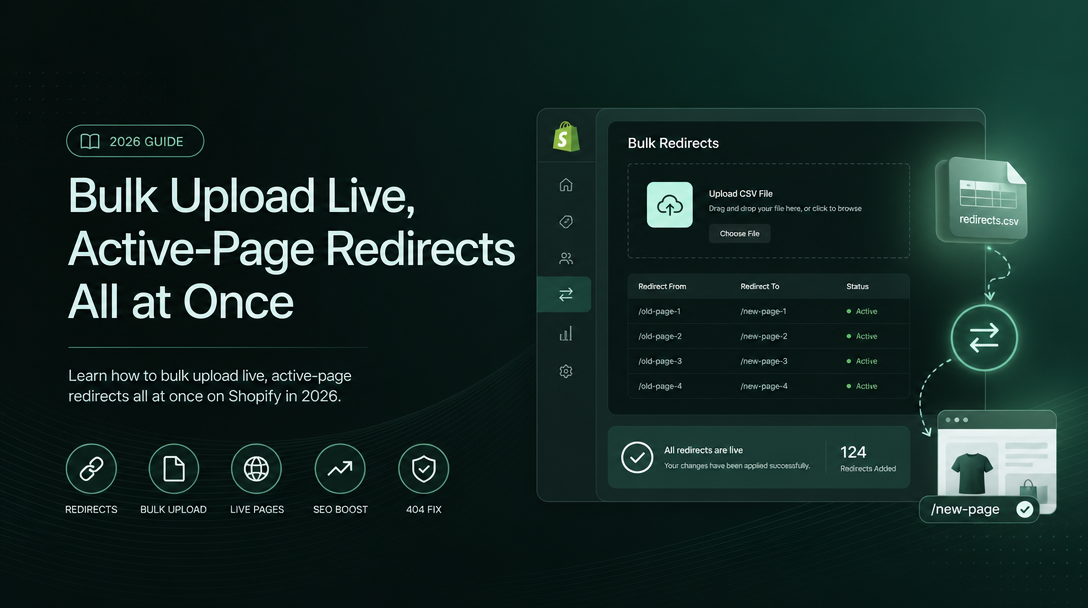Click the SEO Boost trend arrow icon
Image resolution: width=1088 pixels, height=608 pixels.
coord(340,469)
